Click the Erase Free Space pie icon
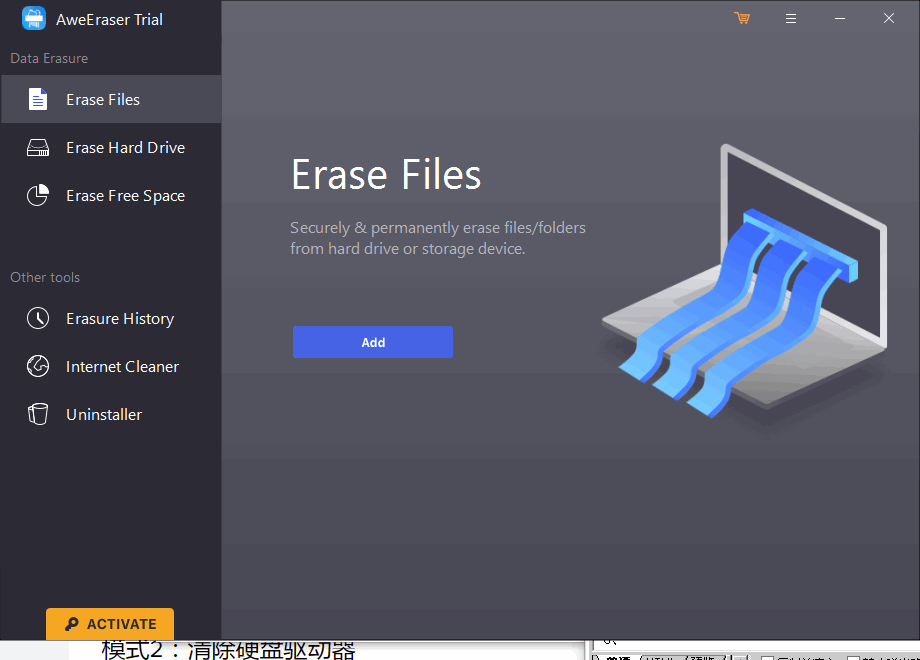 pyautogui.click(x=38, y=195)
